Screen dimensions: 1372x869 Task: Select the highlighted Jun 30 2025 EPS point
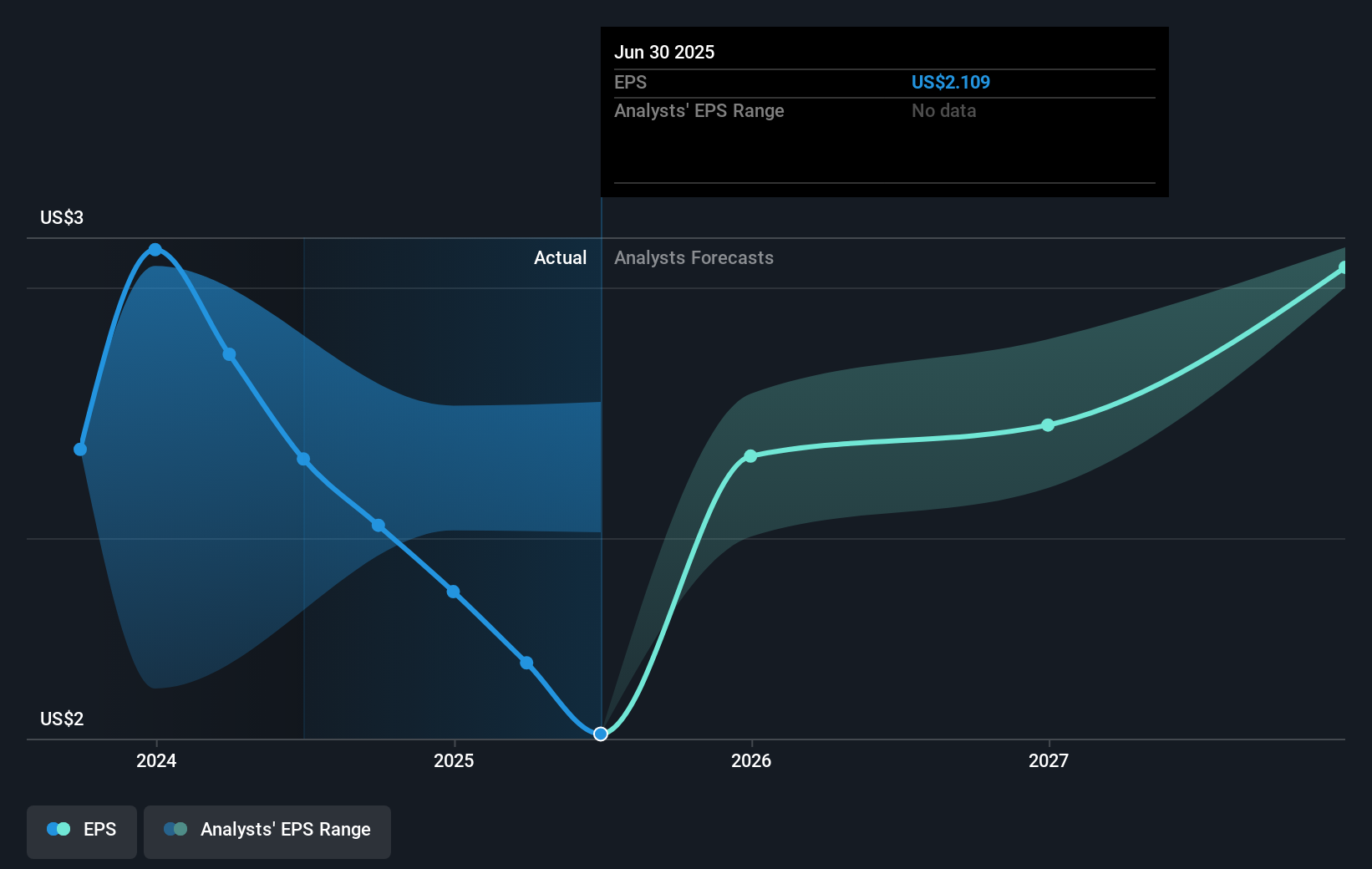[x=601, y=734]
